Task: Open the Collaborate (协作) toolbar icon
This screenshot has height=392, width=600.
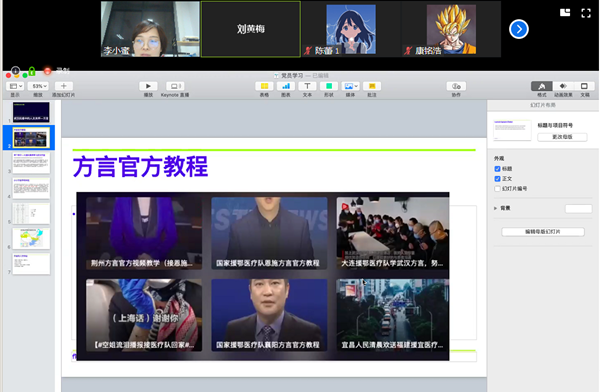Action: coord(456,86)
